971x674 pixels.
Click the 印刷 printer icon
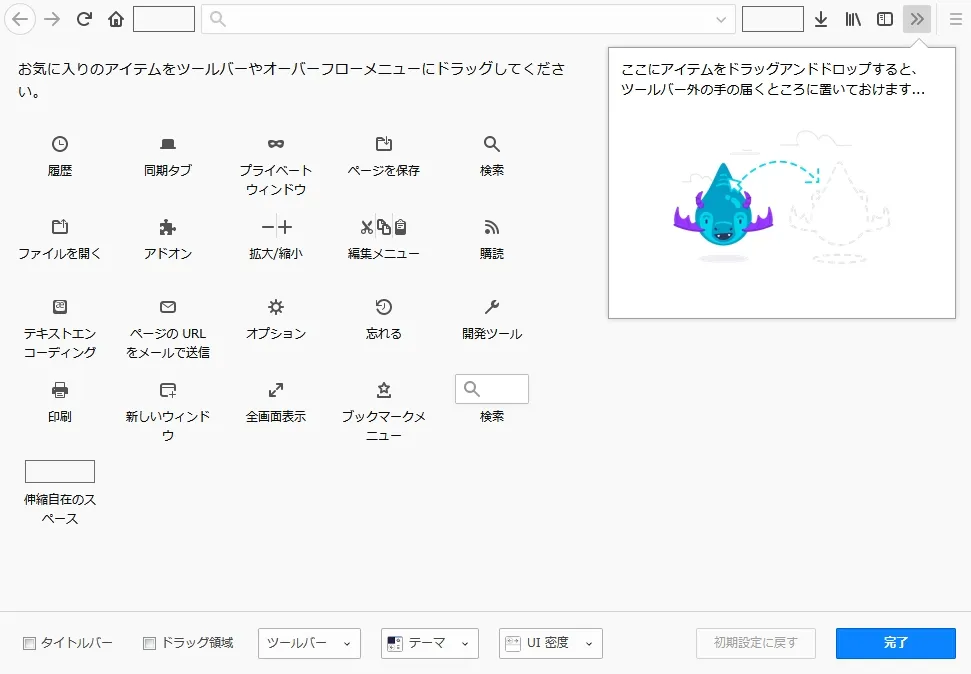pyautogui.click(x=59, y=390)
